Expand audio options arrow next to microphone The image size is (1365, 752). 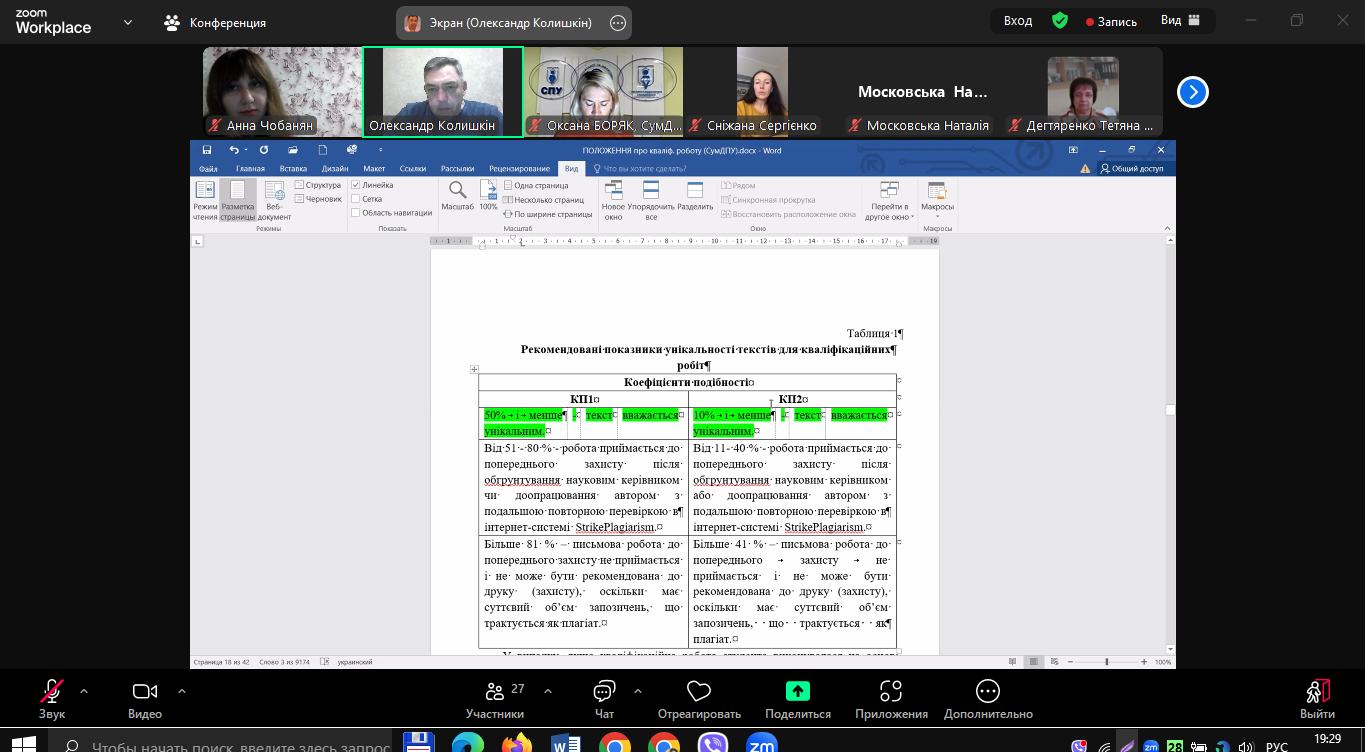83,691
